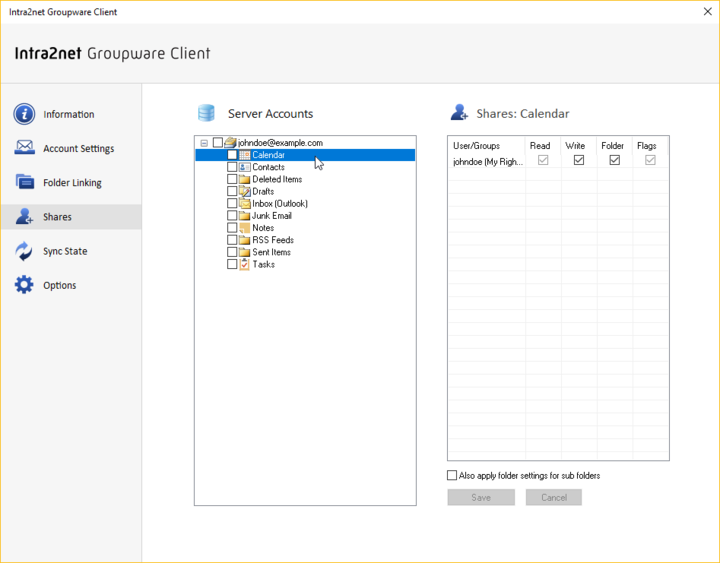Check the Tasks folder checkbox
The height and width of the screenshot is (563, 720).
tap(232, 264)
